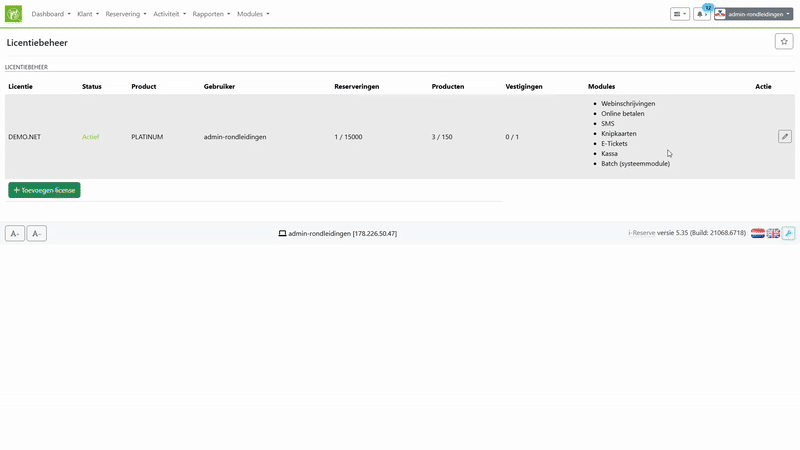Screen dimensions: 800x450
Task: Open the notifications bell
Action: (702, 15)
